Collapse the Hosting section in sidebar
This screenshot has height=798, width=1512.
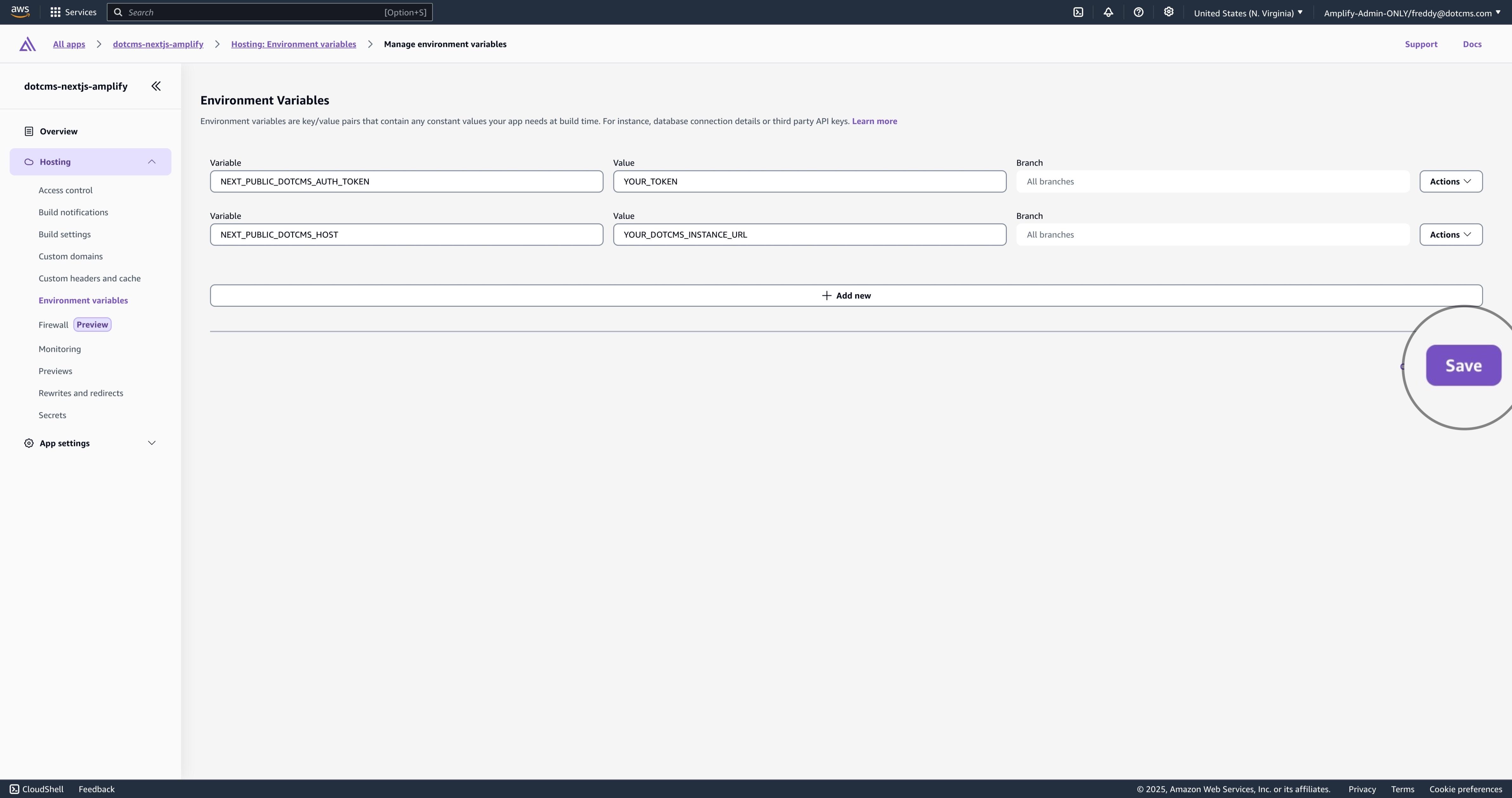(x=152, y=161)
